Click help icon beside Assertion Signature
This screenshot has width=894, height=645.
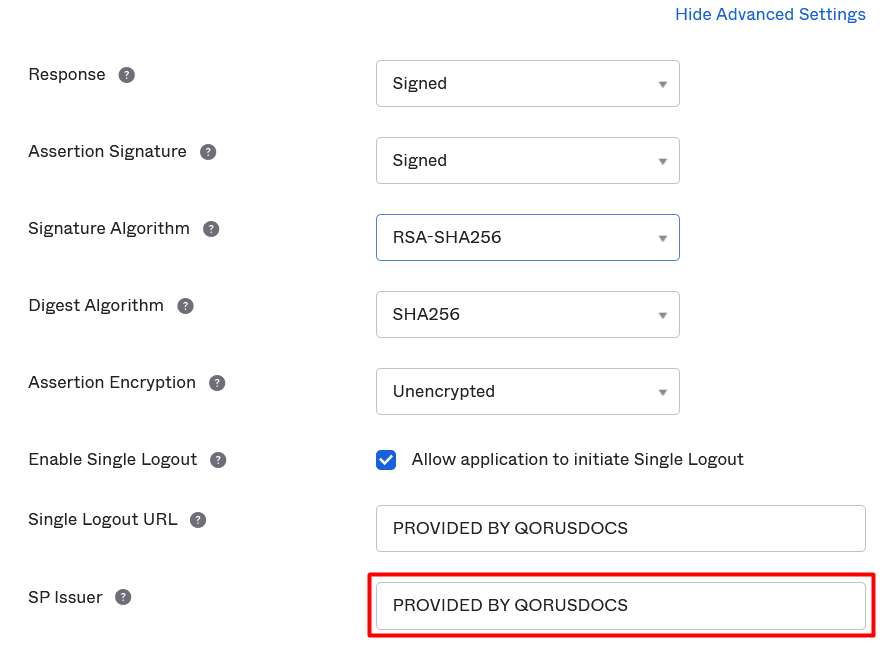(208, 152)
